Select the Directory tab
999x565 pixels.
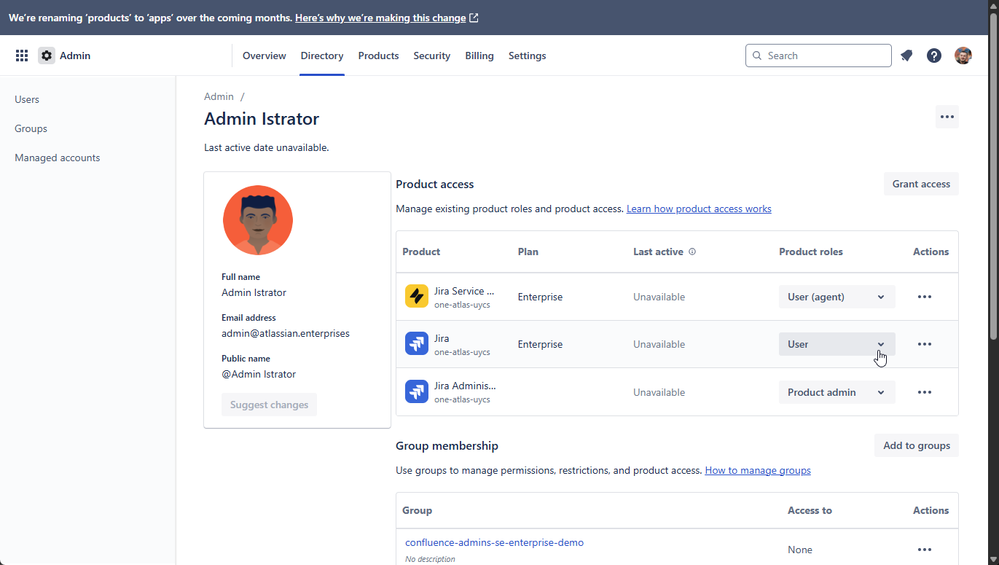pos(322,55)
